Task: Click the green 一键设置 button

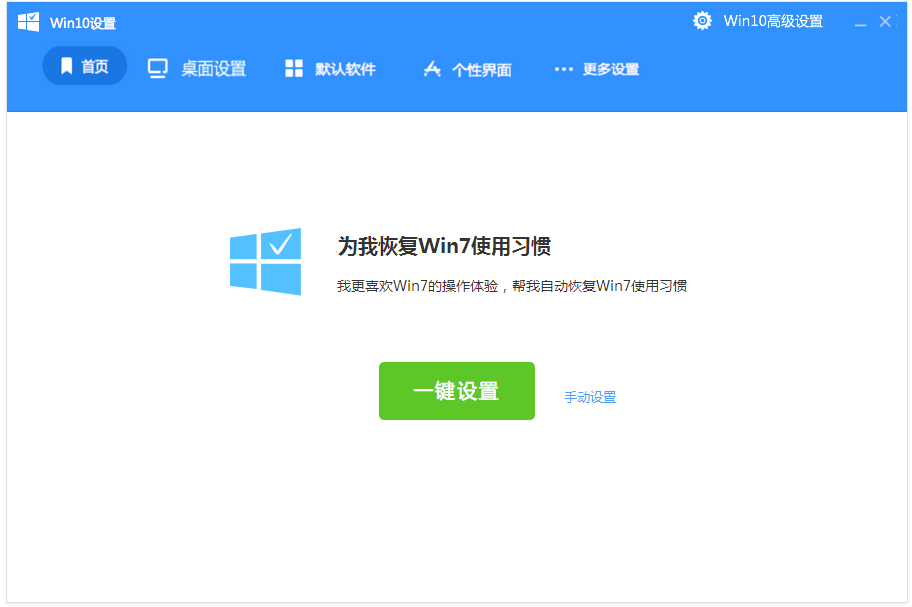Action: click(456, 390)
